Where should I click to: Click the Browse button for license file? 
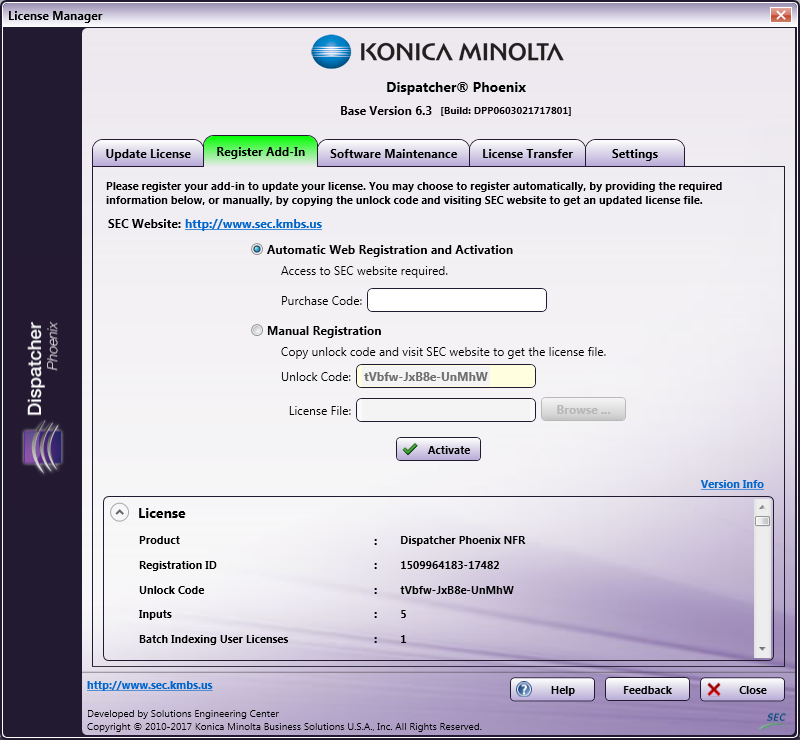pos(583,409)
